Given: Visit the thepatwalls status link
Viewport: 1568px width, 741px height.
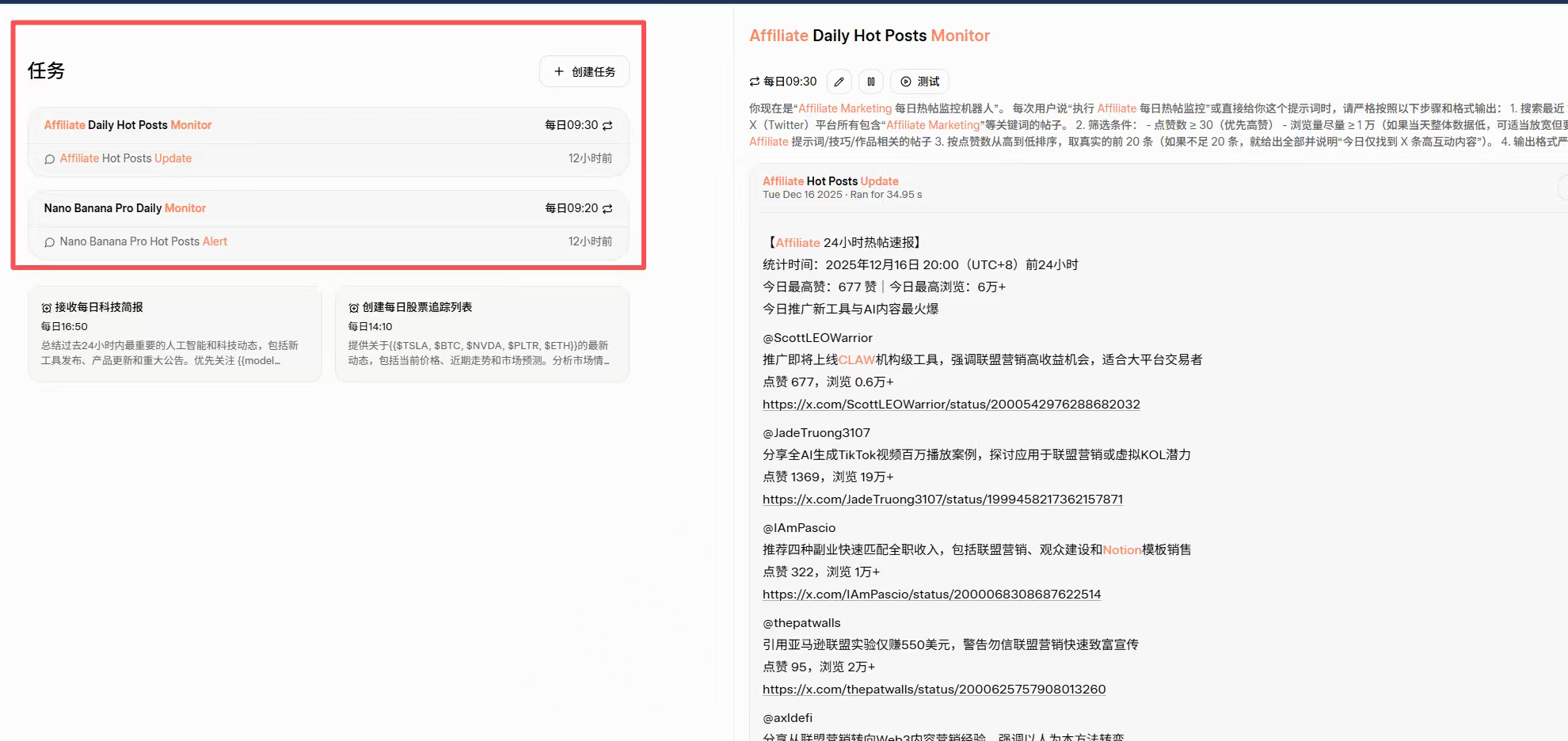Looking at the screenshot, I should coord(934,689).
